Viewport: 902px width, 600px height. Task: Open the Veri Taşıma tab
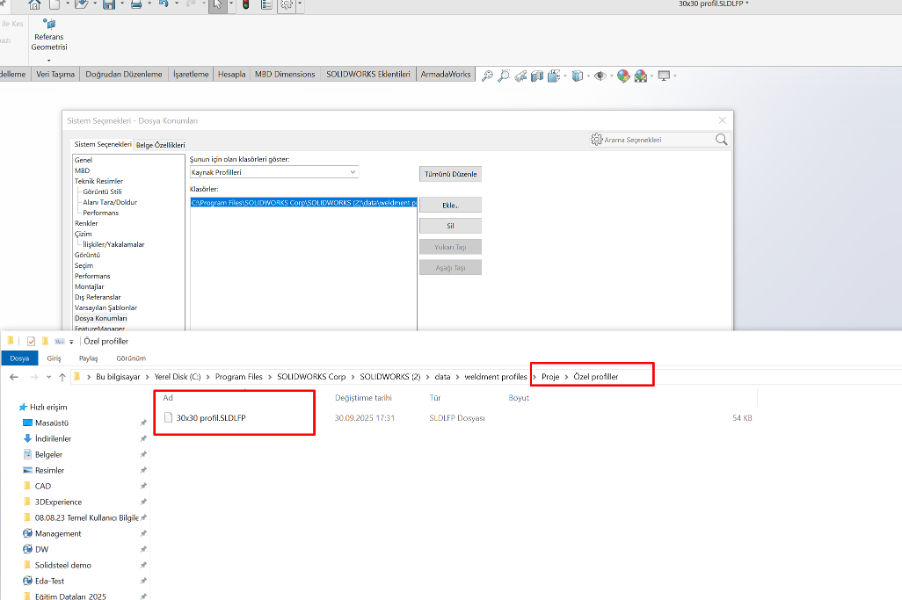coord(55,74)
